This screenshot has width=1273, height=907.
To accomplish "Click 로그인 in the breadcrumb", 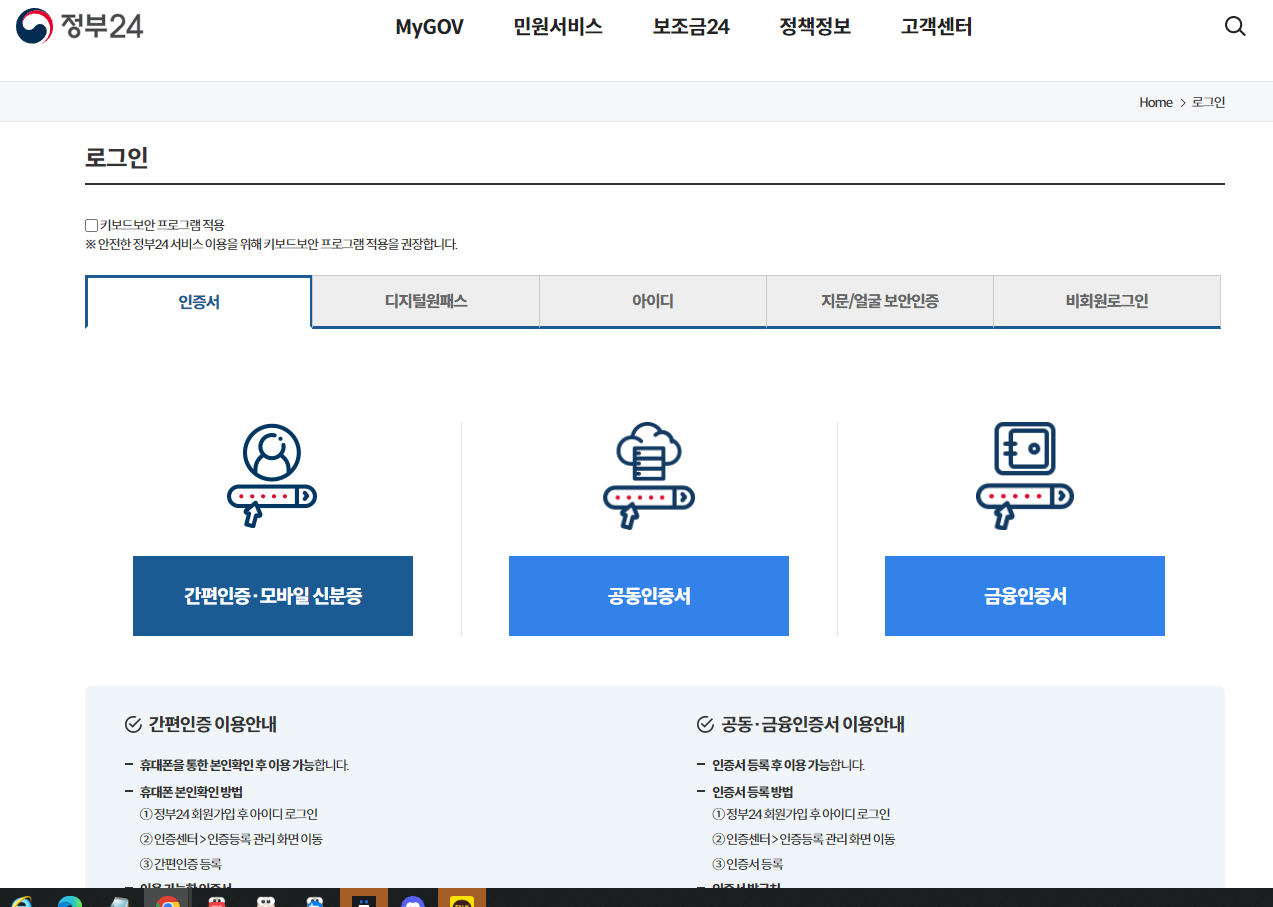I will (x=1209, y=102).
